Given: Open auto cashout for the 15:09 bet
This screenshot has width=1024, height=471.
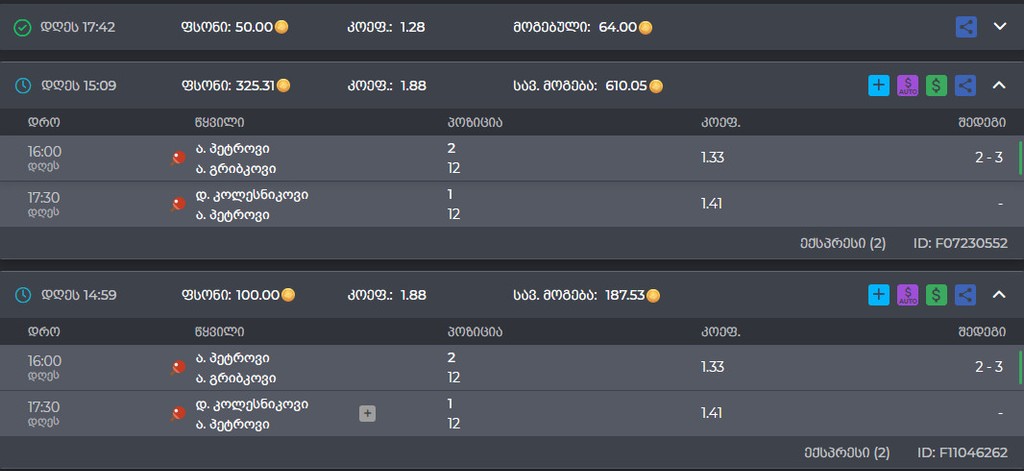Looking at the screenshot, I should pos(908,86).
